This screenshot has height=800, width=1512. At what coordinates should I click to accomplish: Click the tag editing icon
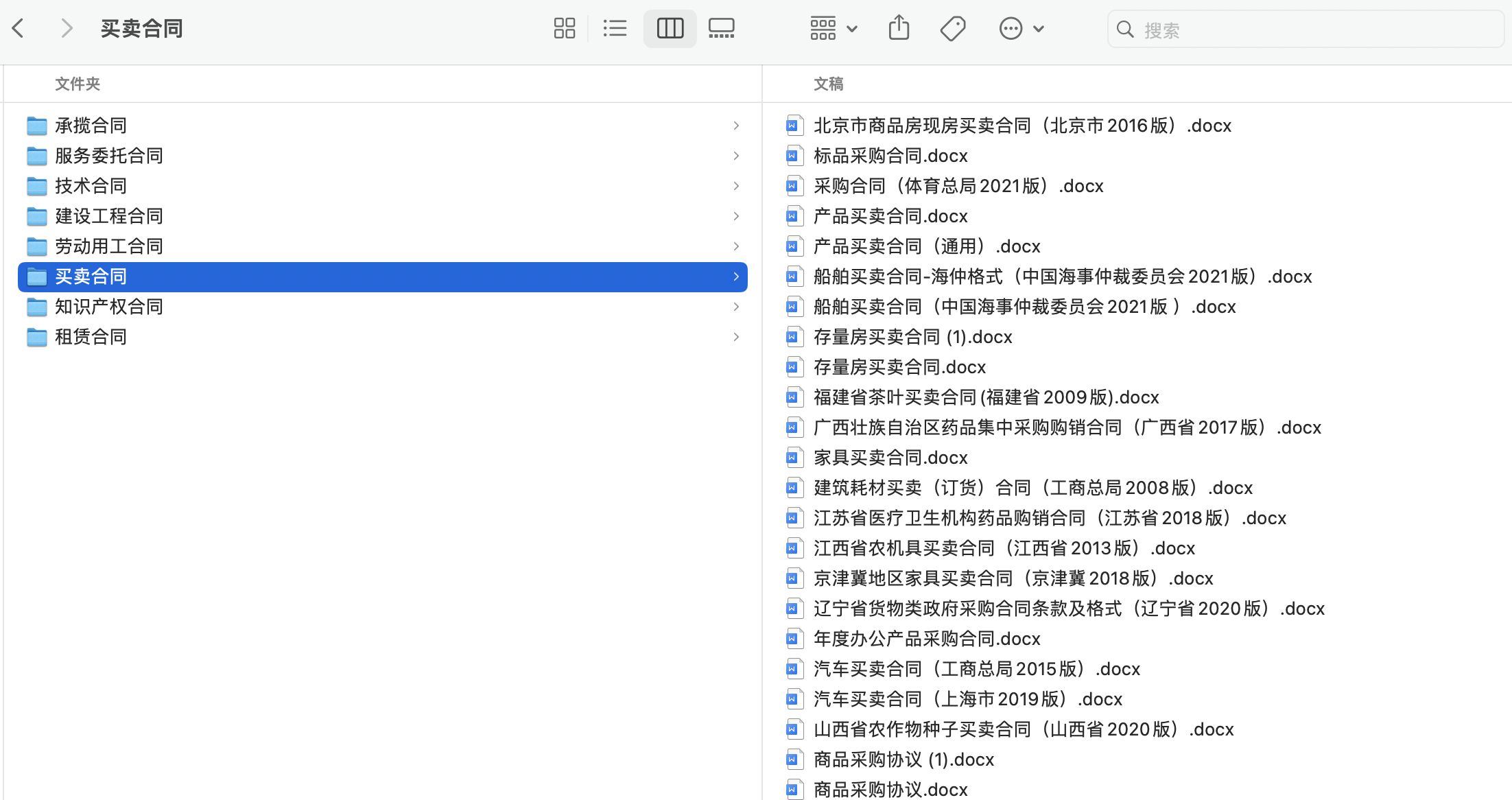[953, 28]
